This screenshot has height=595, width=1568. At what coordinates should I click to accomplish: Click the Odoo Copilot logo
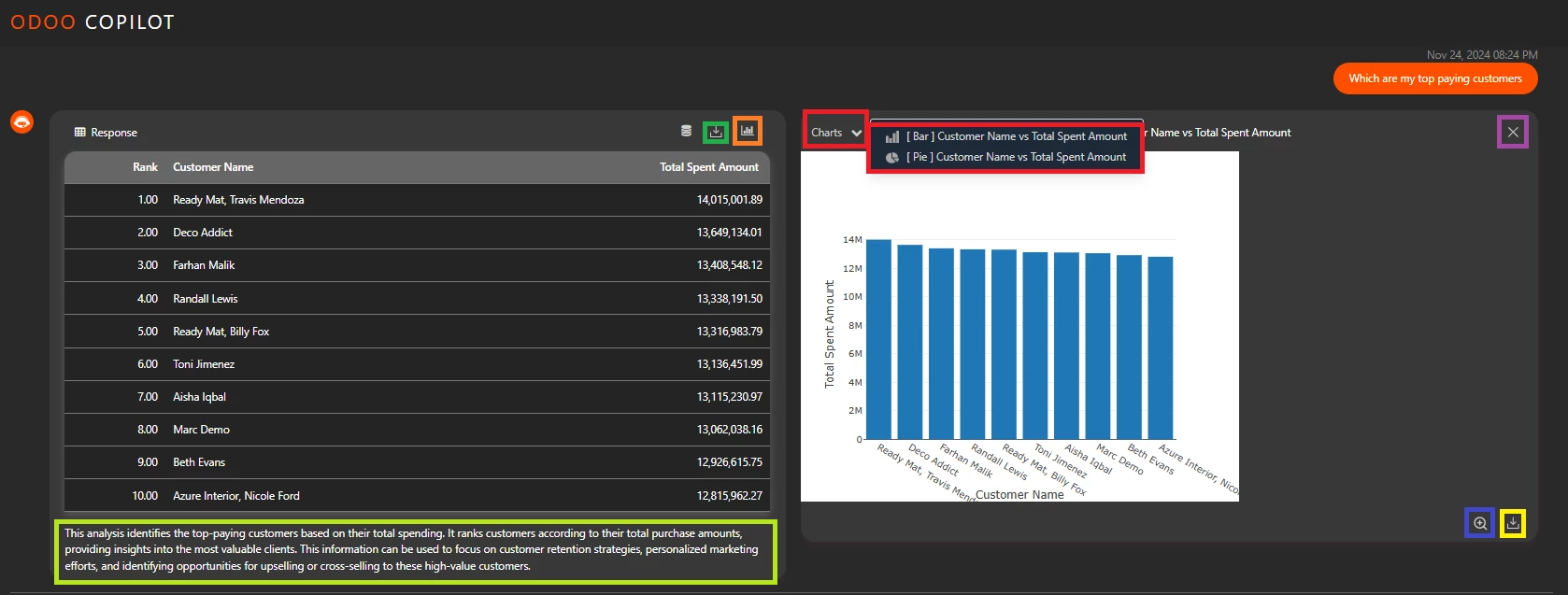pos(93,22)
